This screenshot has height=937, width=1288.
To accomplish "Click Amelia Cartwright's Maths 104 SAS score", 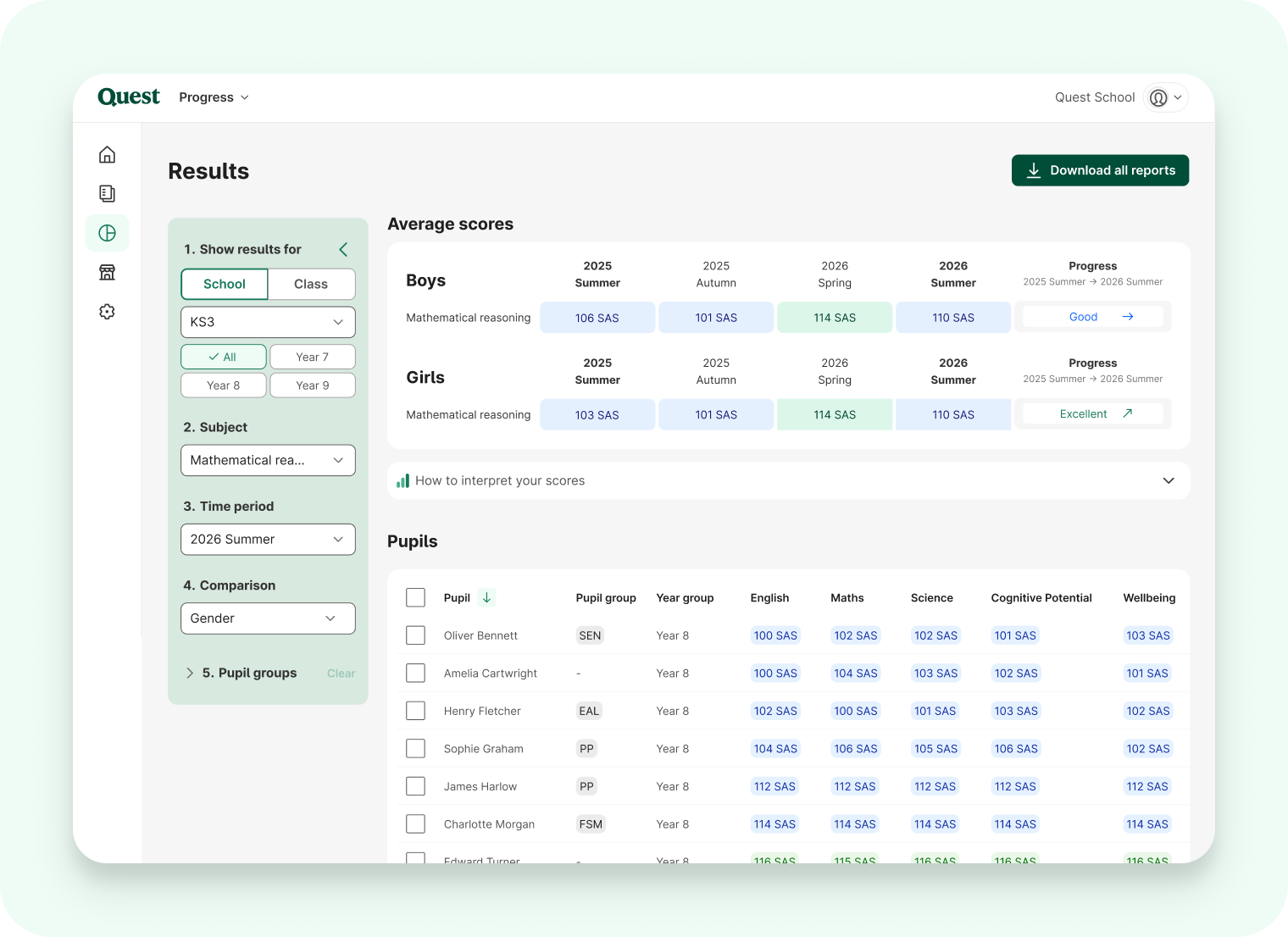I will (x=856, y=673).
